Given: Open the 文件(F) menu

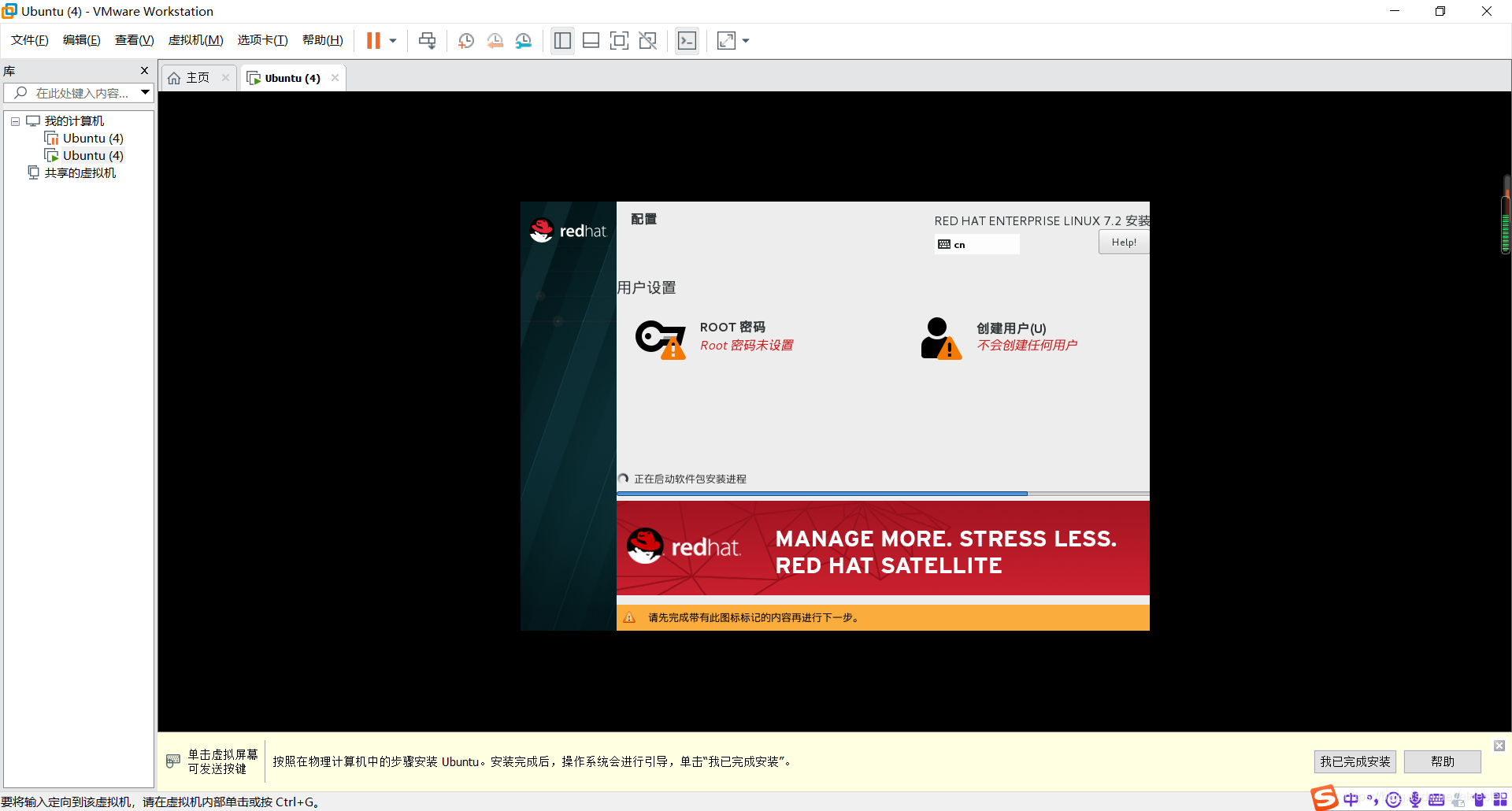Looking at the screenshot, I should (x=30, y=40).
